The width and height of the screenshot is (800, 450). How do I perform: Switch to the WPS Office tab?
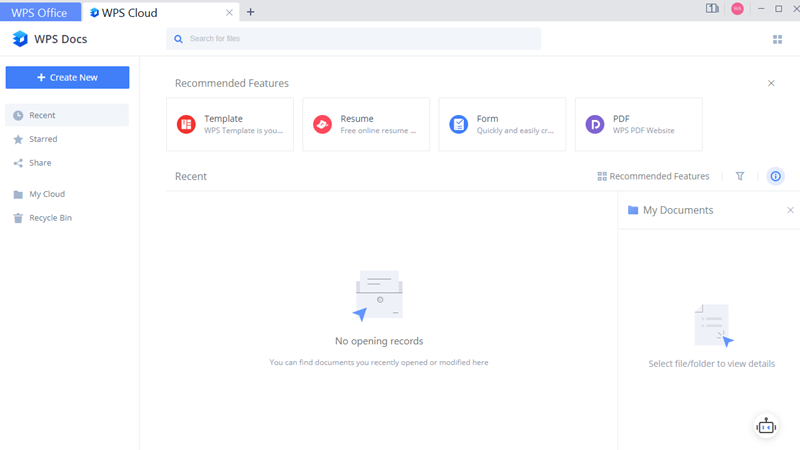[x=39, y=13]
